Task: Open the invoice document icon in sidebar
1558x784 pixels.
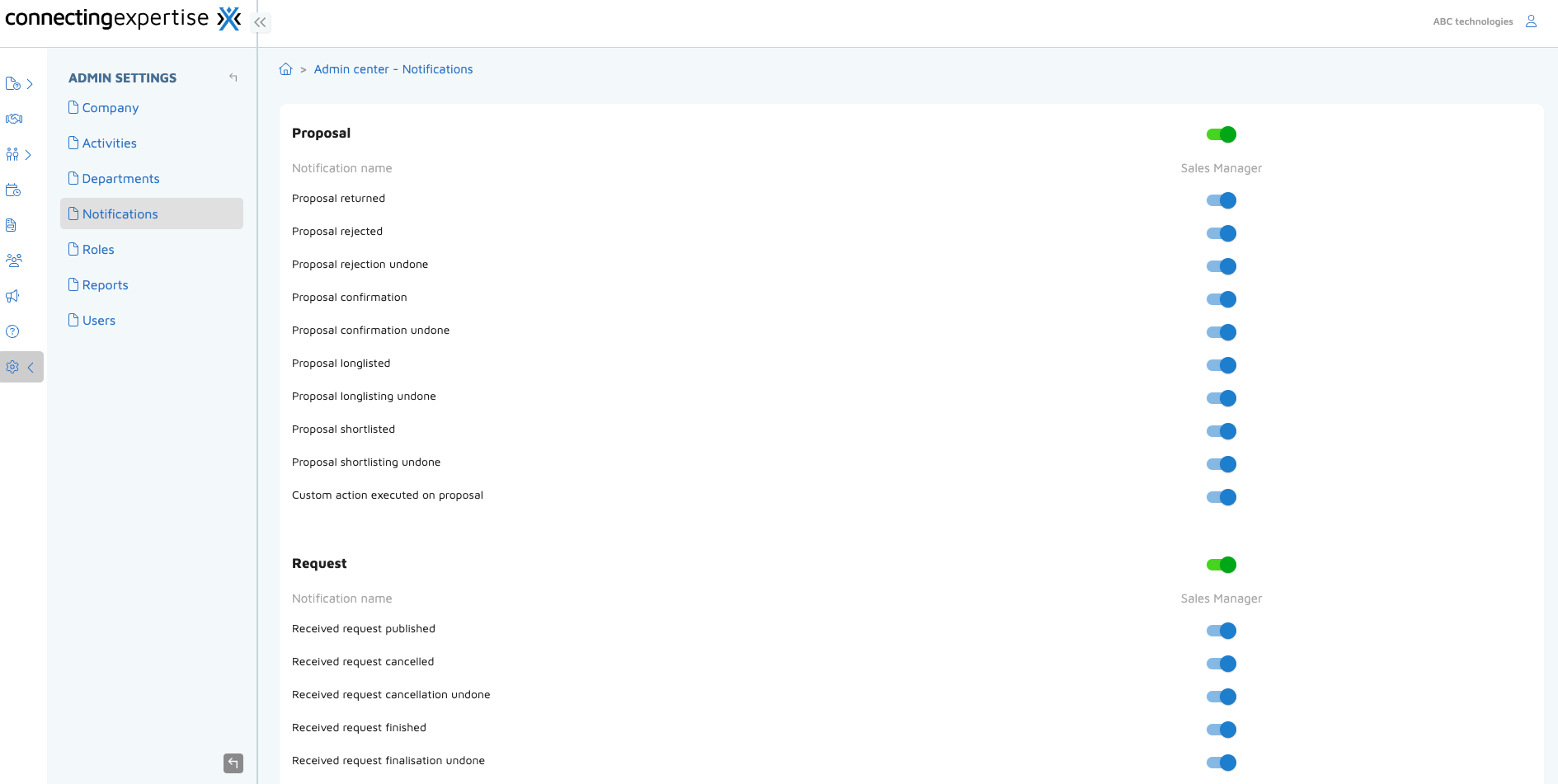Action: (x=12, y=224)
